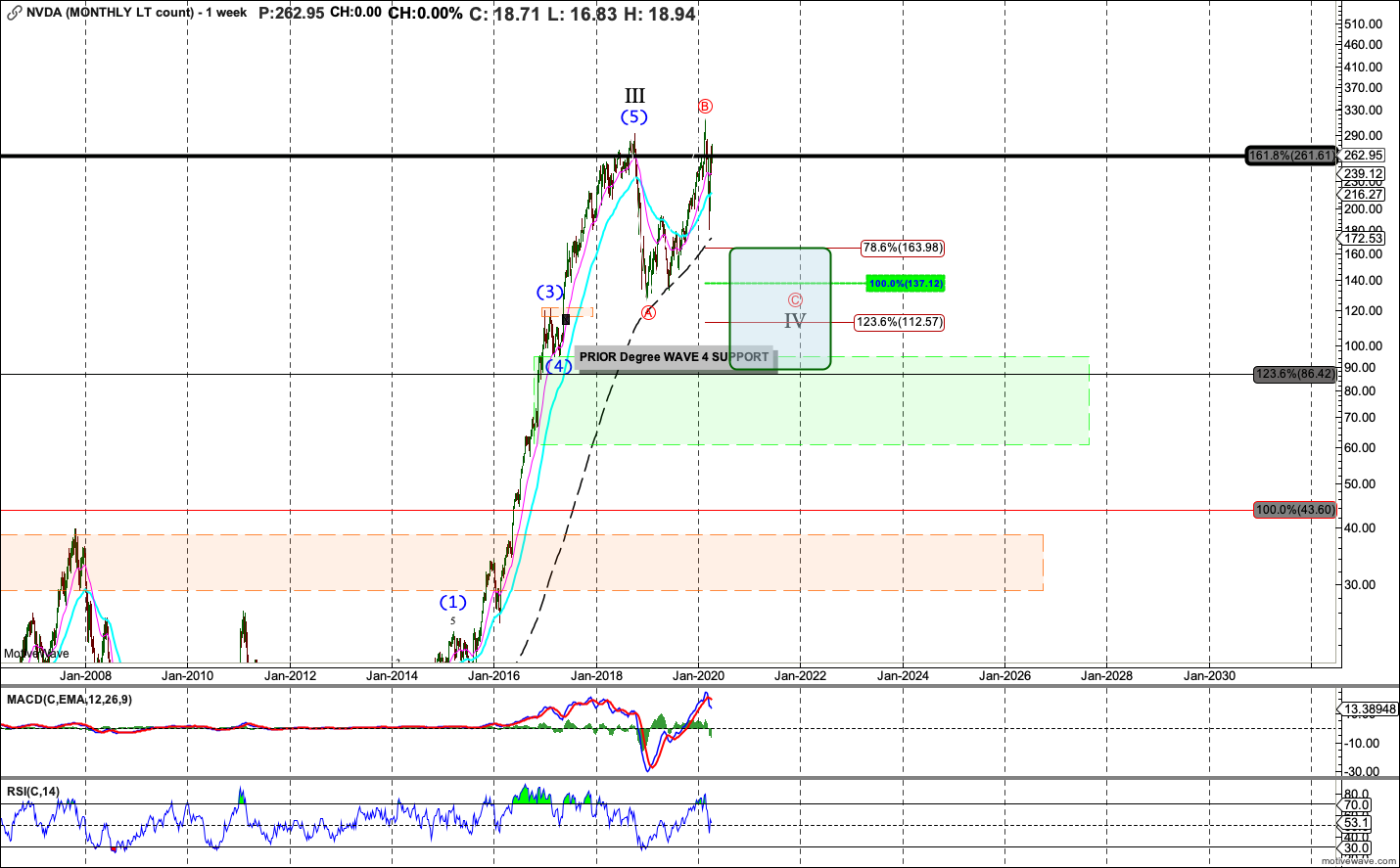This screenshot has width=1400, height=868.
Task: Click the 53.1 RSI value marker
Action: point(1356,823)
